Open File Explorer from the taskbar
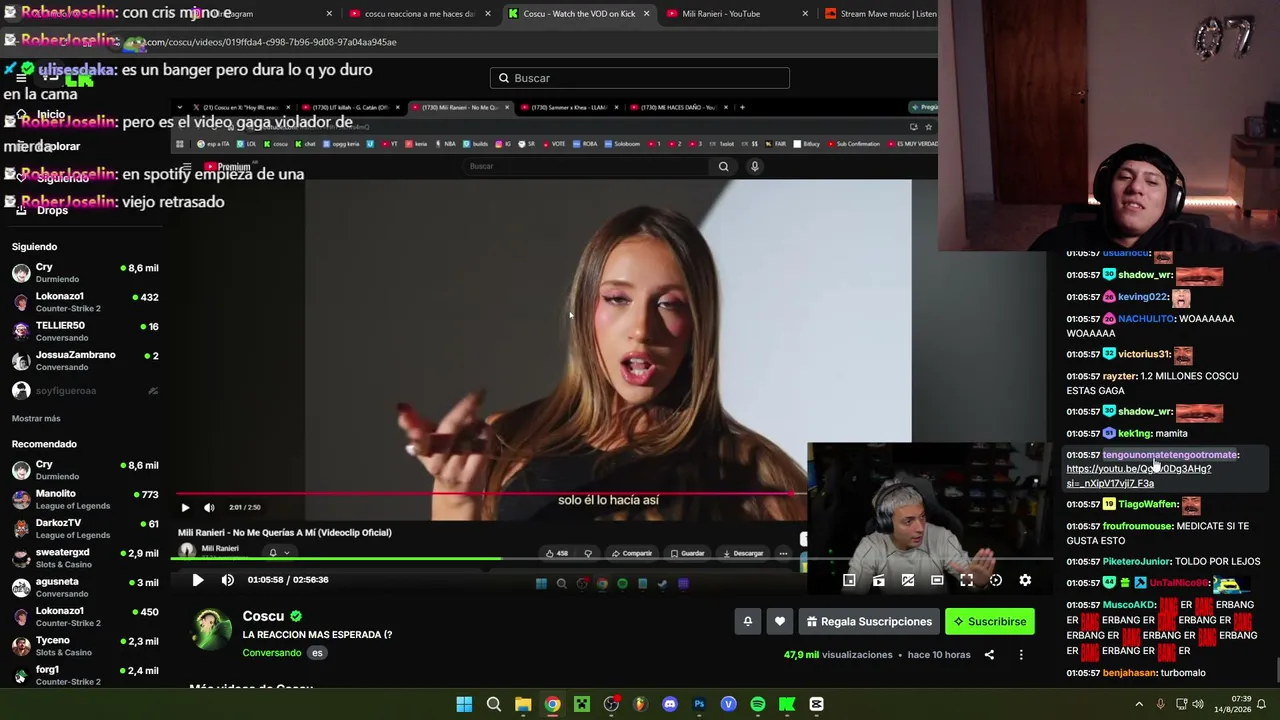The height and width of the screenshot is (720, 1280). (x=523, y=705)
